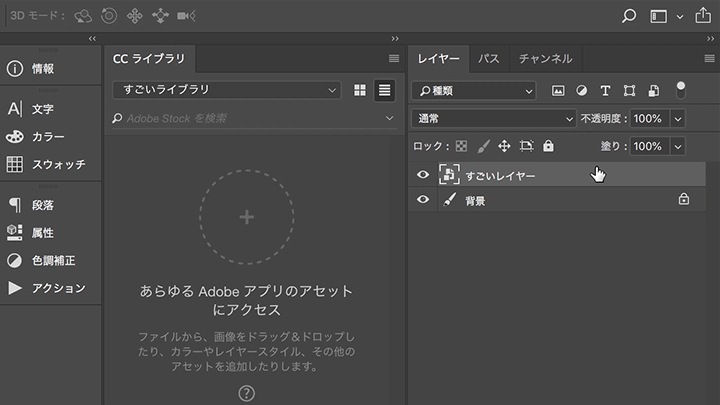This screenshot has height=405, width=720.
Task: Click the search magnifier icon
Action: 629,16
